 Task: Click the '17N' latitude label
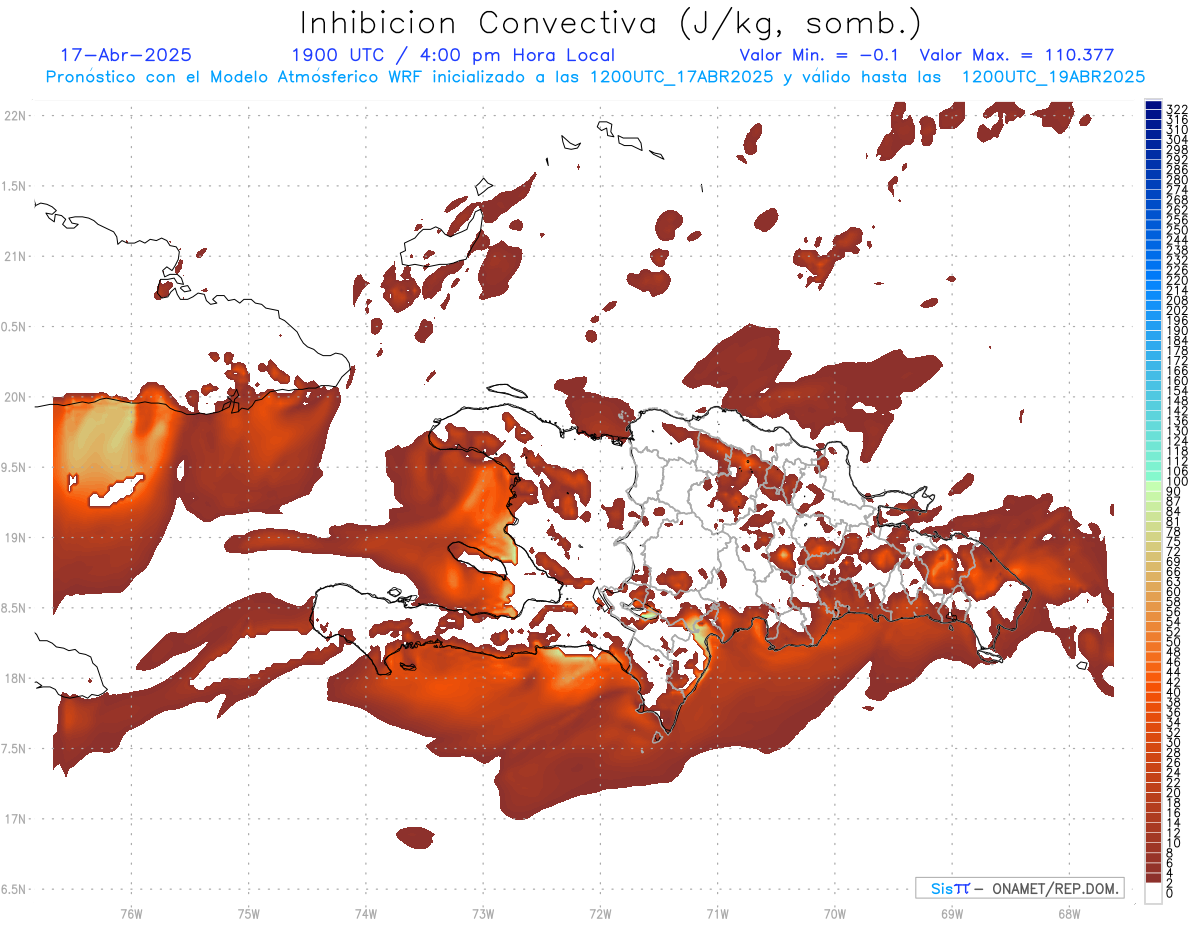tap(15, 819)
